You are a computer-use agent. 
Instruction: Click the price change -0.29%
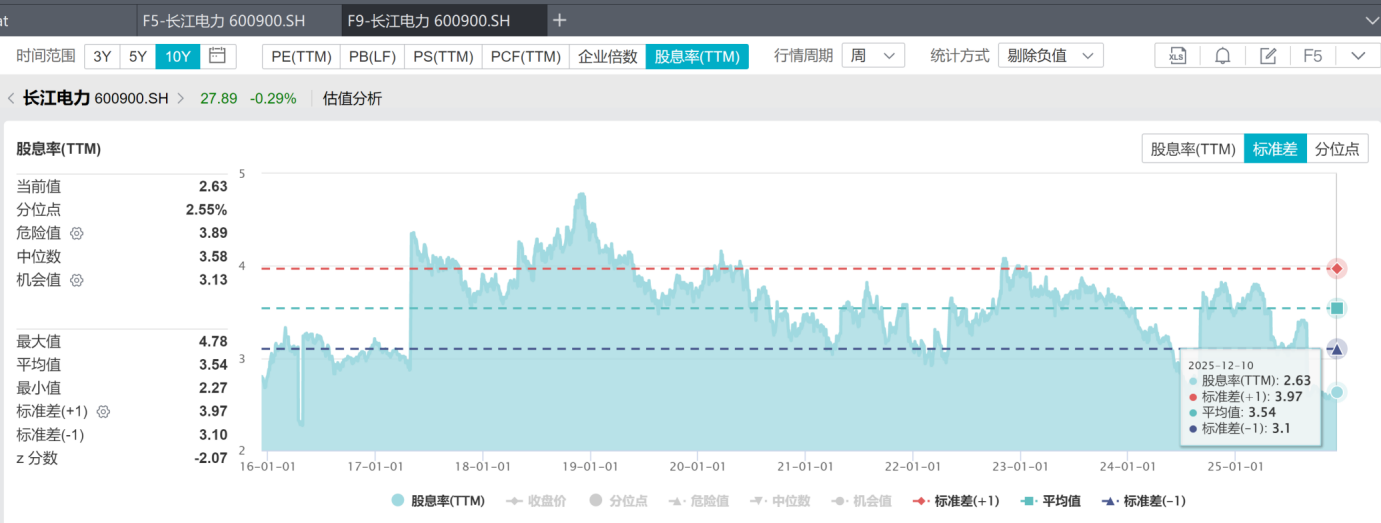click(273, 98)
